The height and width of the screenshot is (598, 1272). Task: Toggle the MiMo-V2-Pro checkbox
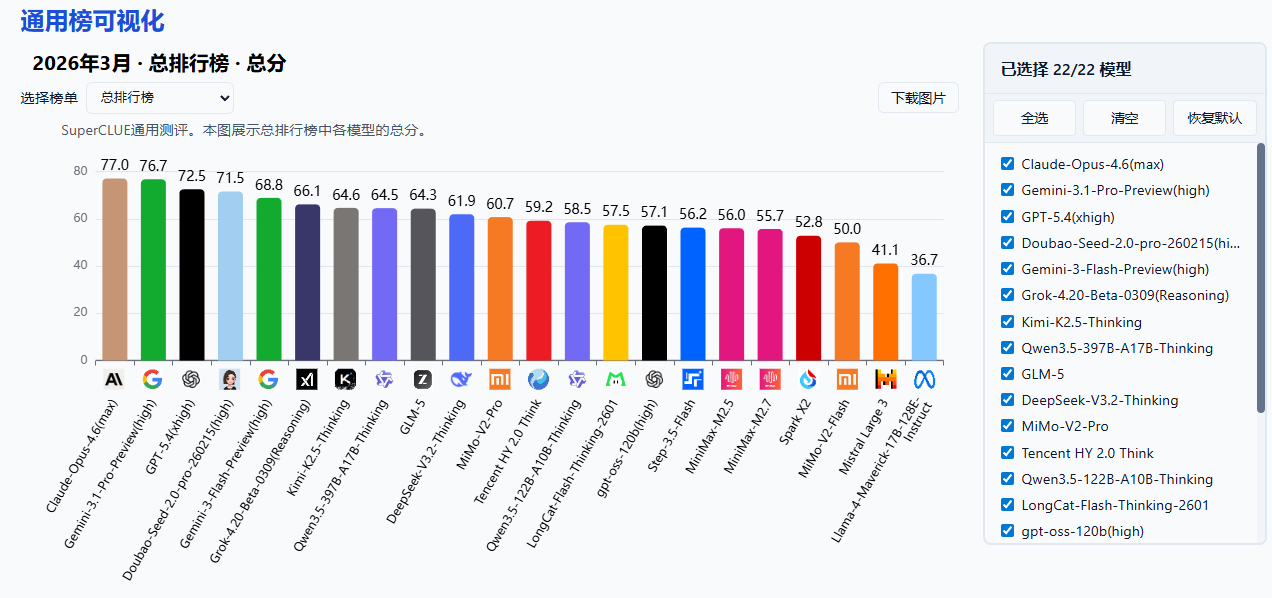[1008, 426]
